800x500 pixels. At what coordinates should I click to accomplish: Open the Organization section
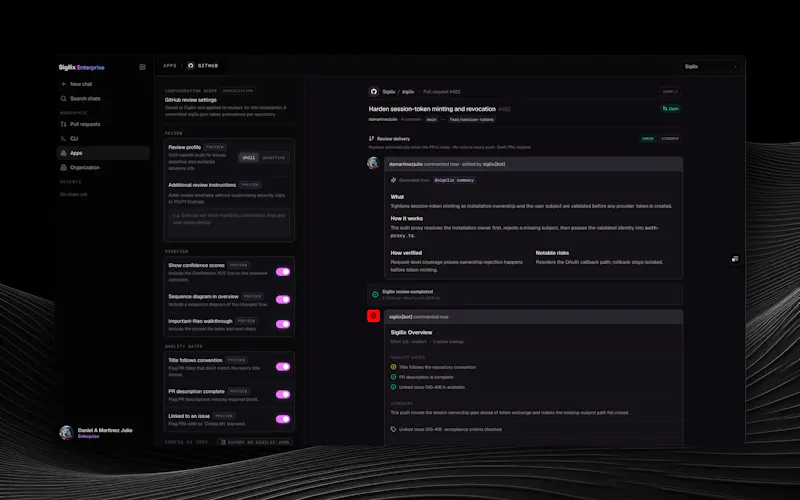coord(103,167)
